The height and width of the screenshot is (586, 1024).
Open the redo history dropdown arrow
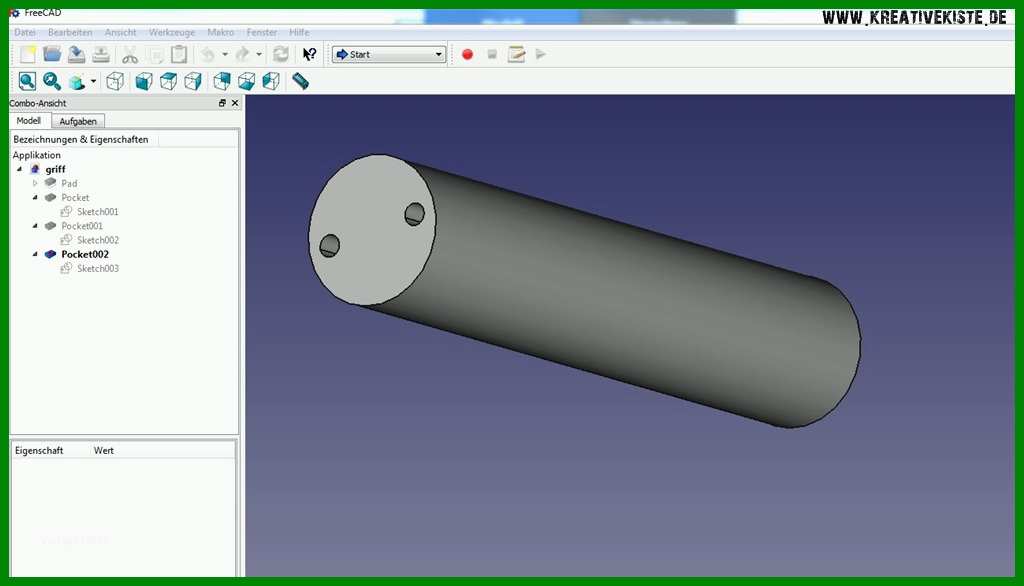[259, 54]
